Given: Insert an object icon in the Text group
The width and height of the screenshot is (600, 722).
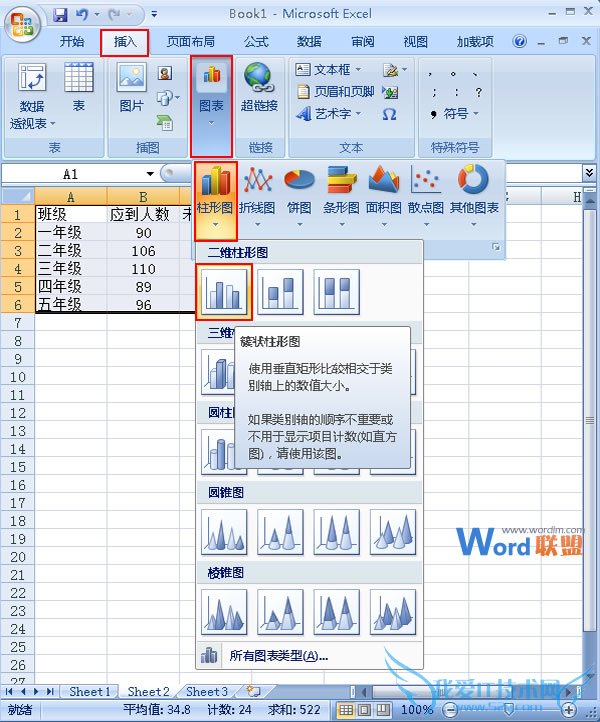Looking at the screenshot, I should 390,92.
